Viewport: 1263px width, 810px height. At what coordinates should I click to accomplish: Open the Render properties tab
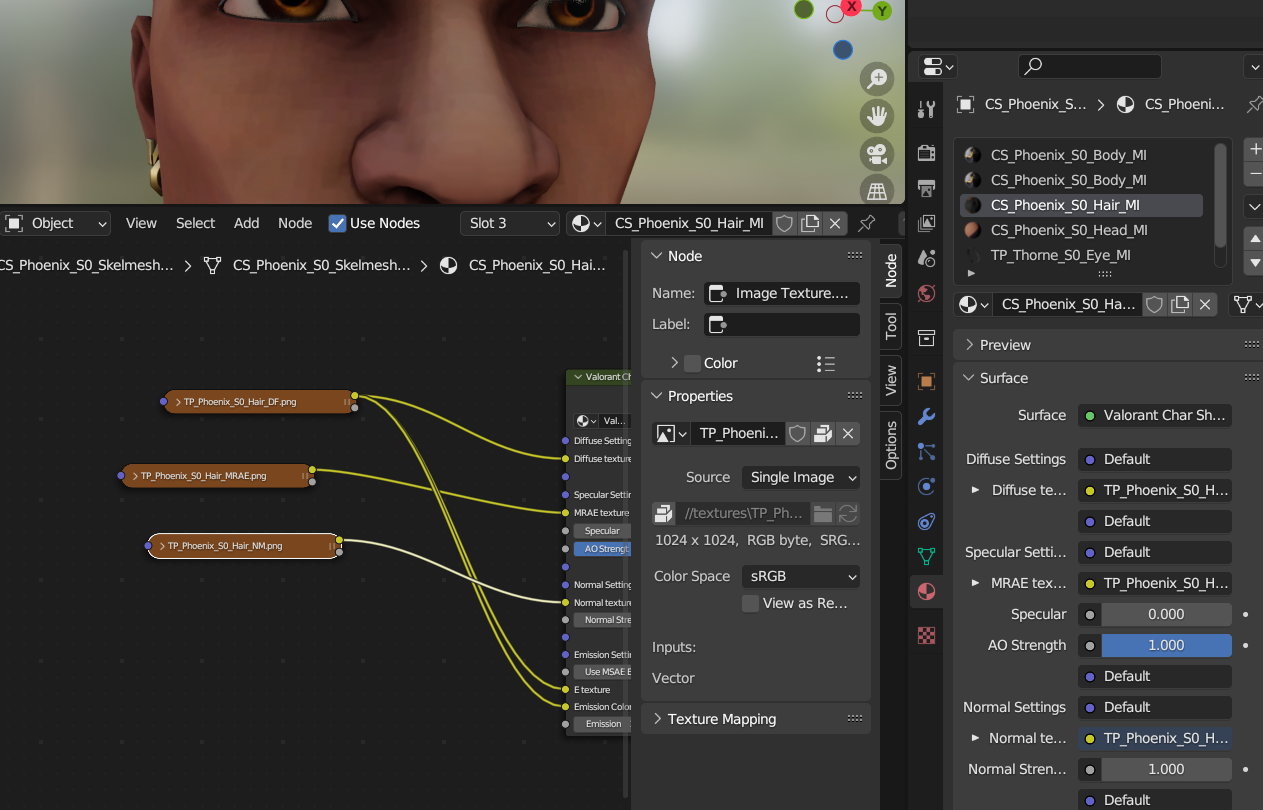coord(926,153)
